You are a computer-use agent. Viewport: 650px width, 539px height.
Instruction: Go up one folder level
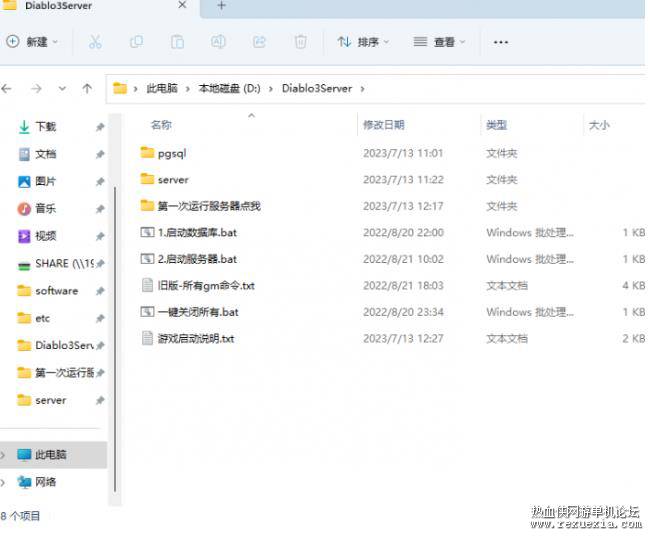click(x=87, y=88)
